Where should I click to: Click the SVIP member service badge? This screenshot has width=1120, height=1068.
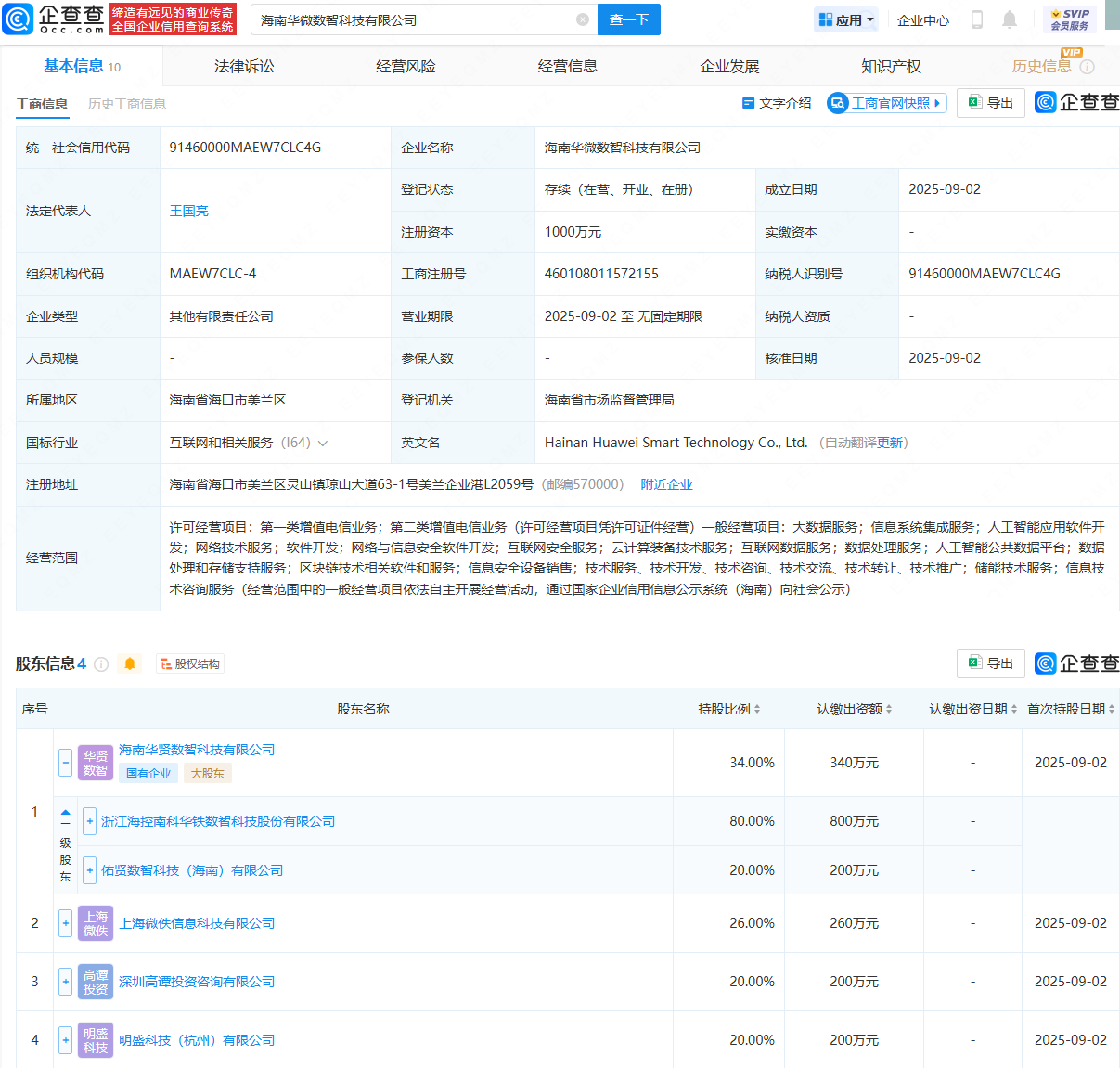point(1070,19)
